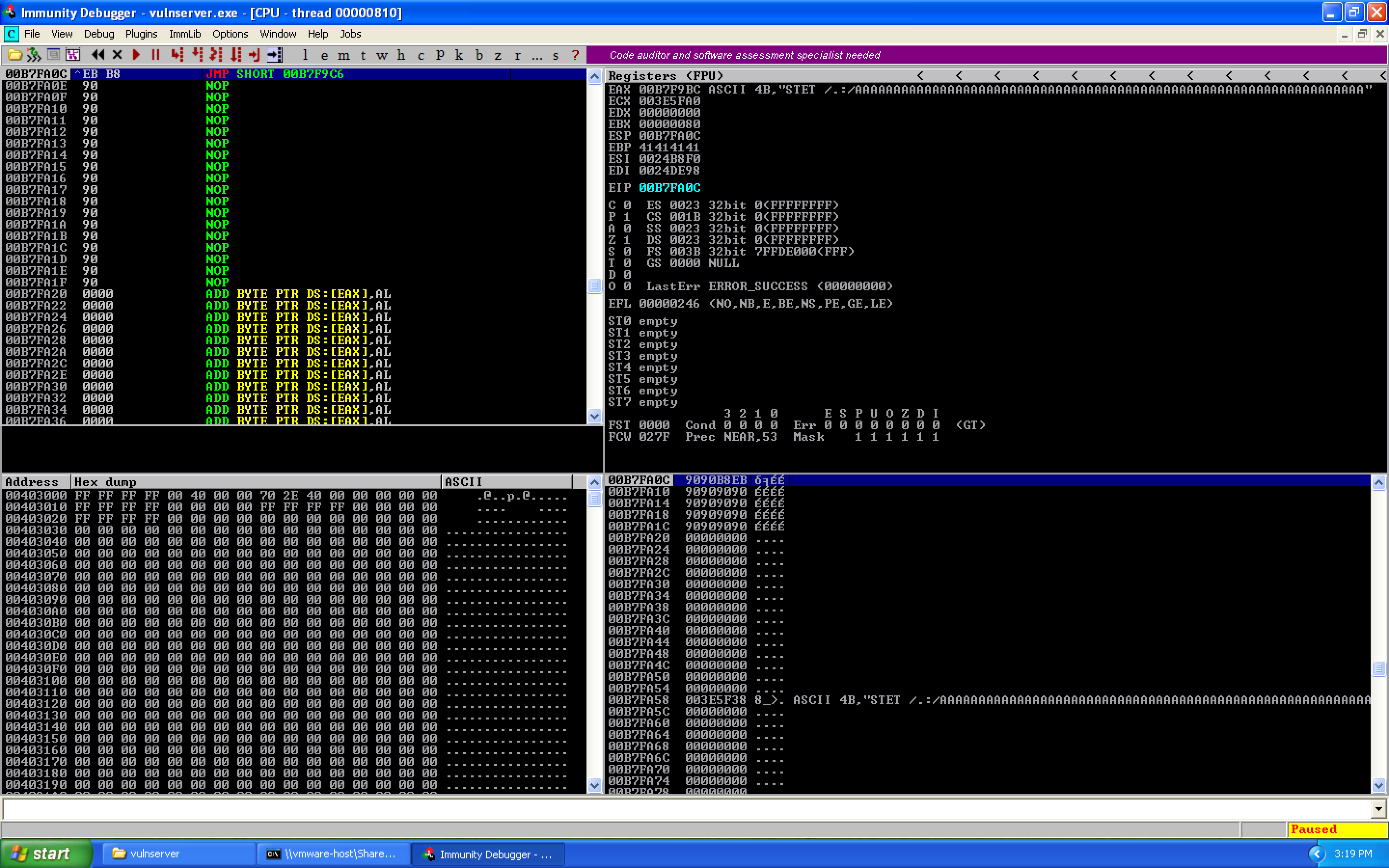Click the Open file folder icon
Viewport: 1389px width, 868px height.
(15, 55)
